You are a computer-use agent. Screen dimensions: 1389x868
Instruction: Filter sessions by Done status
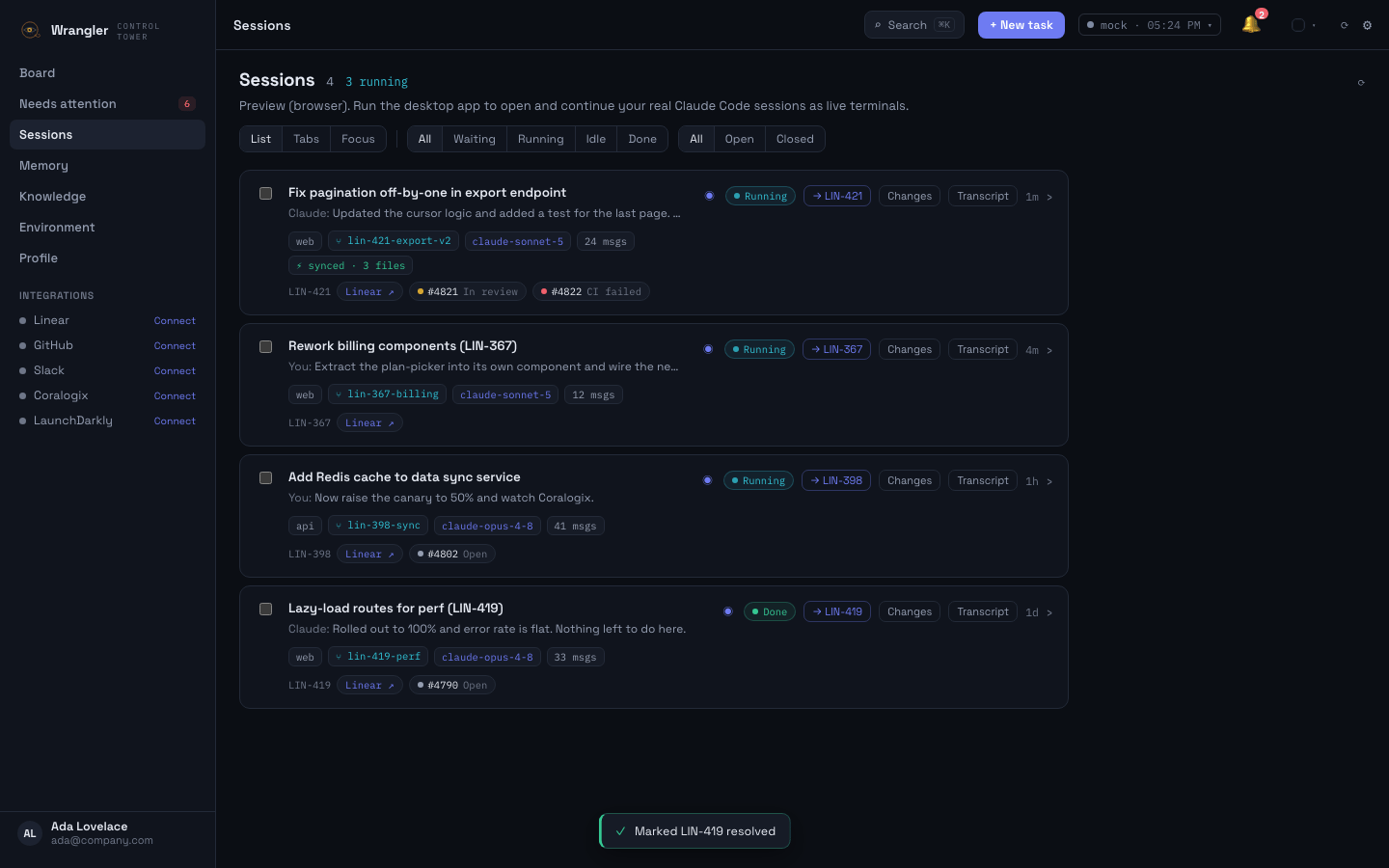(x=642, y=139)
